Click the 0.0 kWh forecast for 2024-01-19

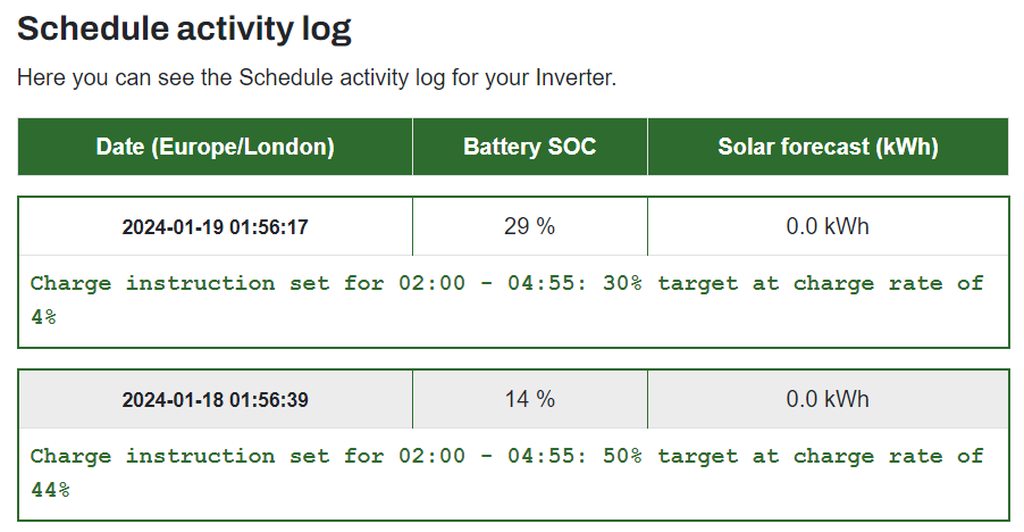828,226
